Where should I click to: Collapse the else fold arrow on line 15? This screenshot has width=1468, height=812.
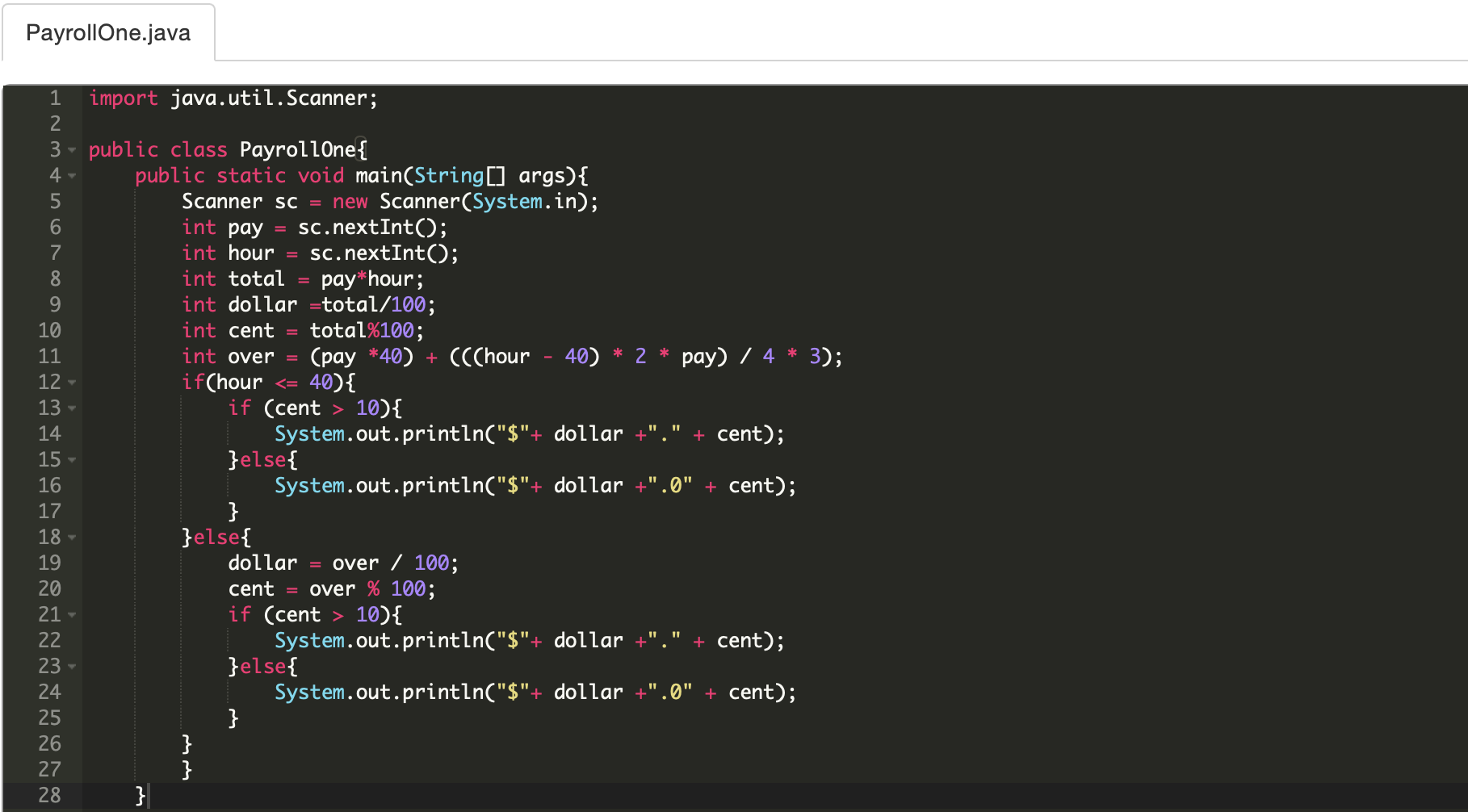[71, 459]
